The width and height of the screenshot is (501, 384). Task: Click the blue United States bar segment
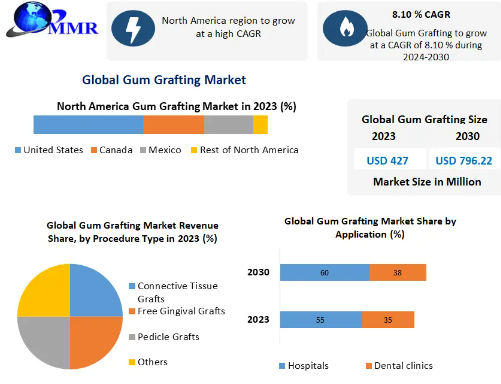88,125
